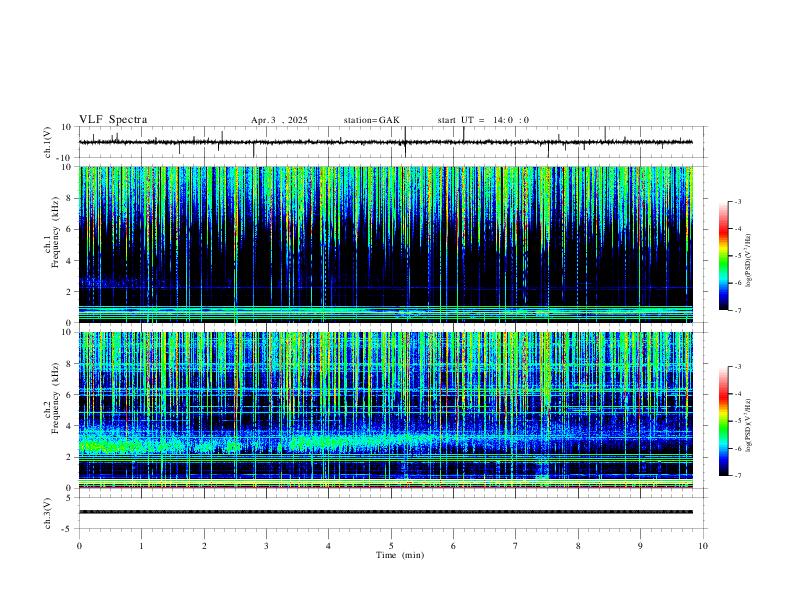Click the "4" kHz tick of ch.1 spectrogram
792x612 pixels.
pos(69,261)
